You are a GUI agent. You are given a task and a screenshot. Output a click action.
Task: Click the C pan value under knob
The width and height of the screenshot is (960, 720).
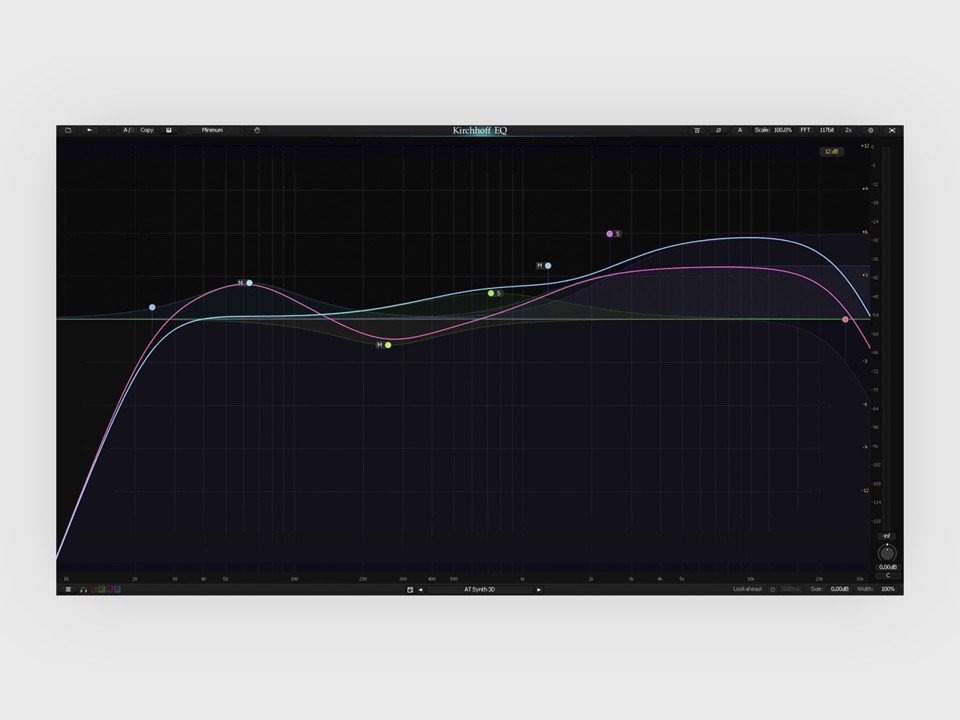coord(888,576)
